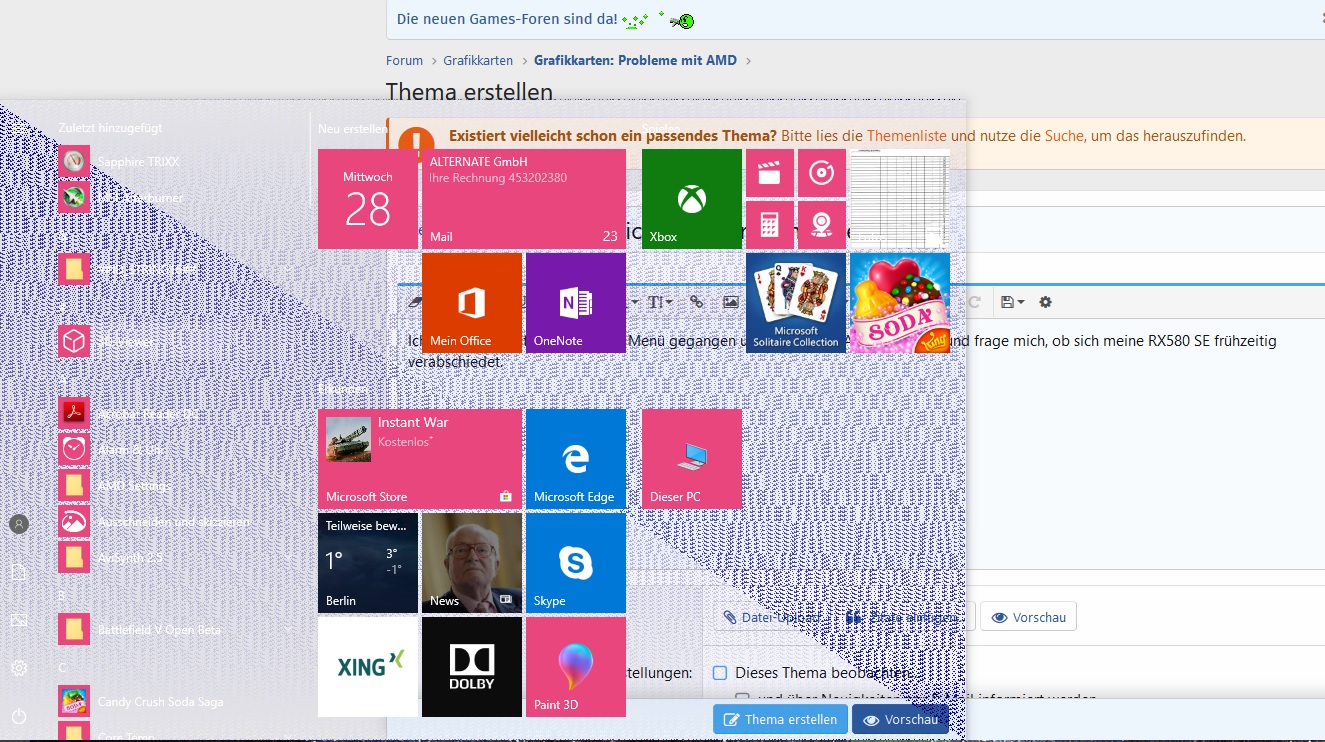The width and height of the screenshot is (1325, 742).
Task: Open the Xbox tile
Action: [692, 199]
